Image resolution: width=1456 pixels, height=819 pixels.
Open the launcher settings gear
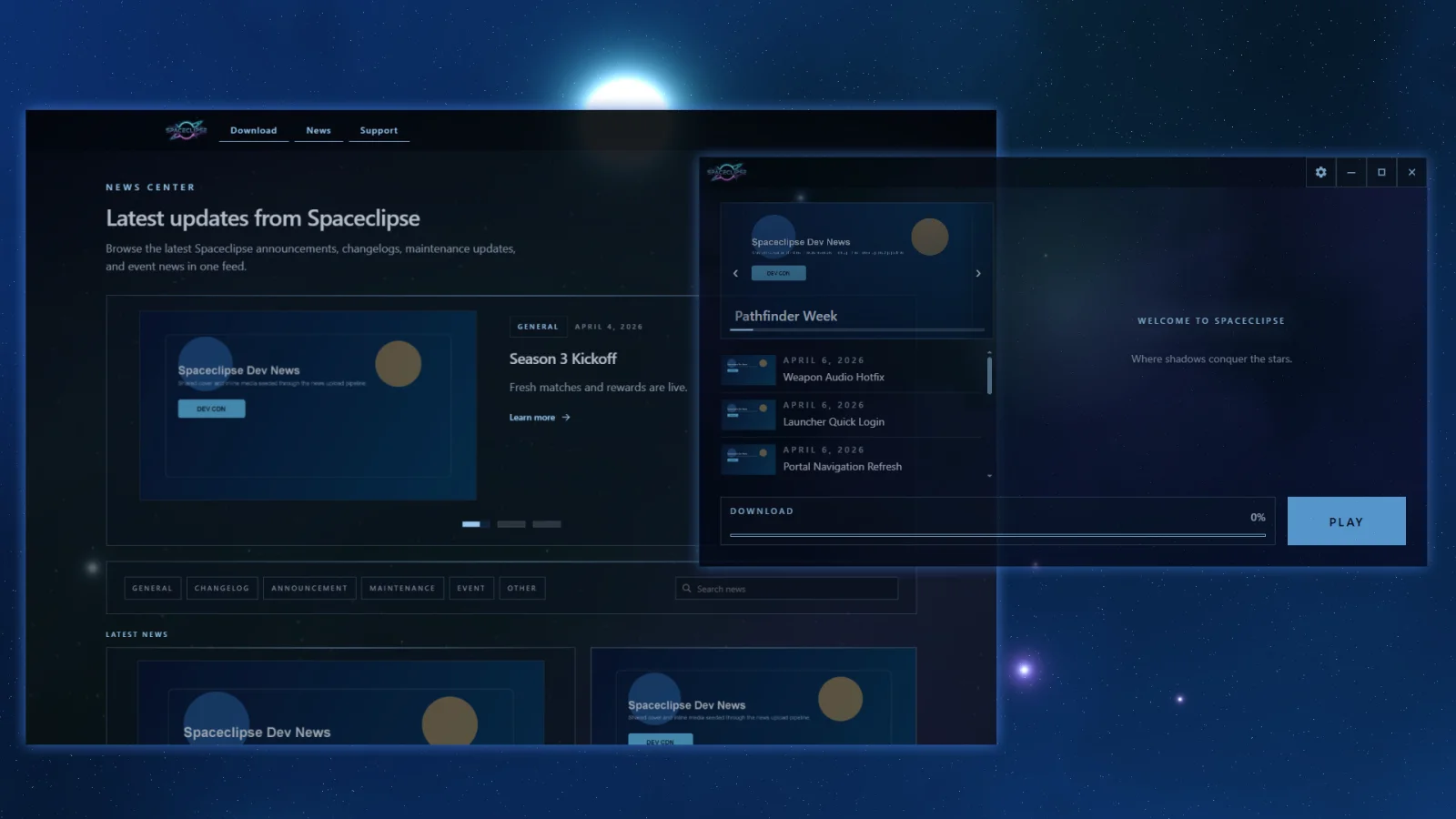coord(1320,172)
